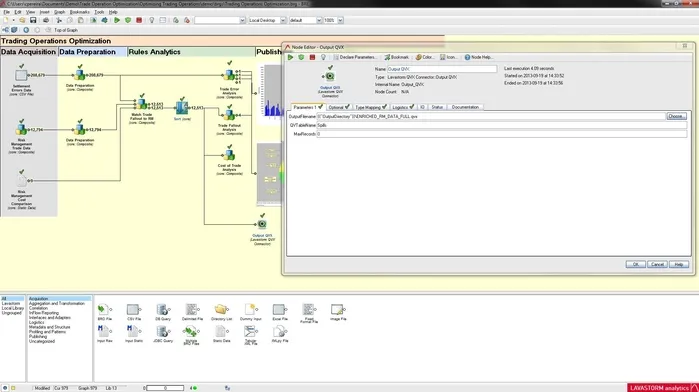
Task: Run the graph with the main toolbar green play icon
Action: point(117,21)
